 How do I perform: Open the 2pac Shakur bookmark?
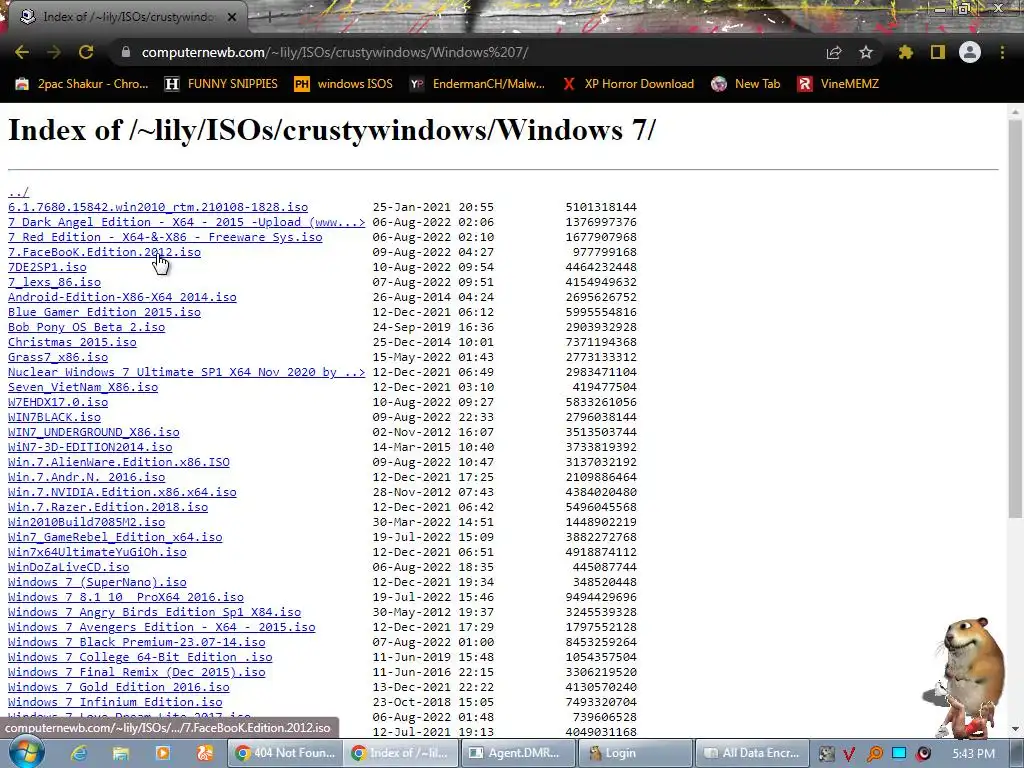(x=82, y=84)
